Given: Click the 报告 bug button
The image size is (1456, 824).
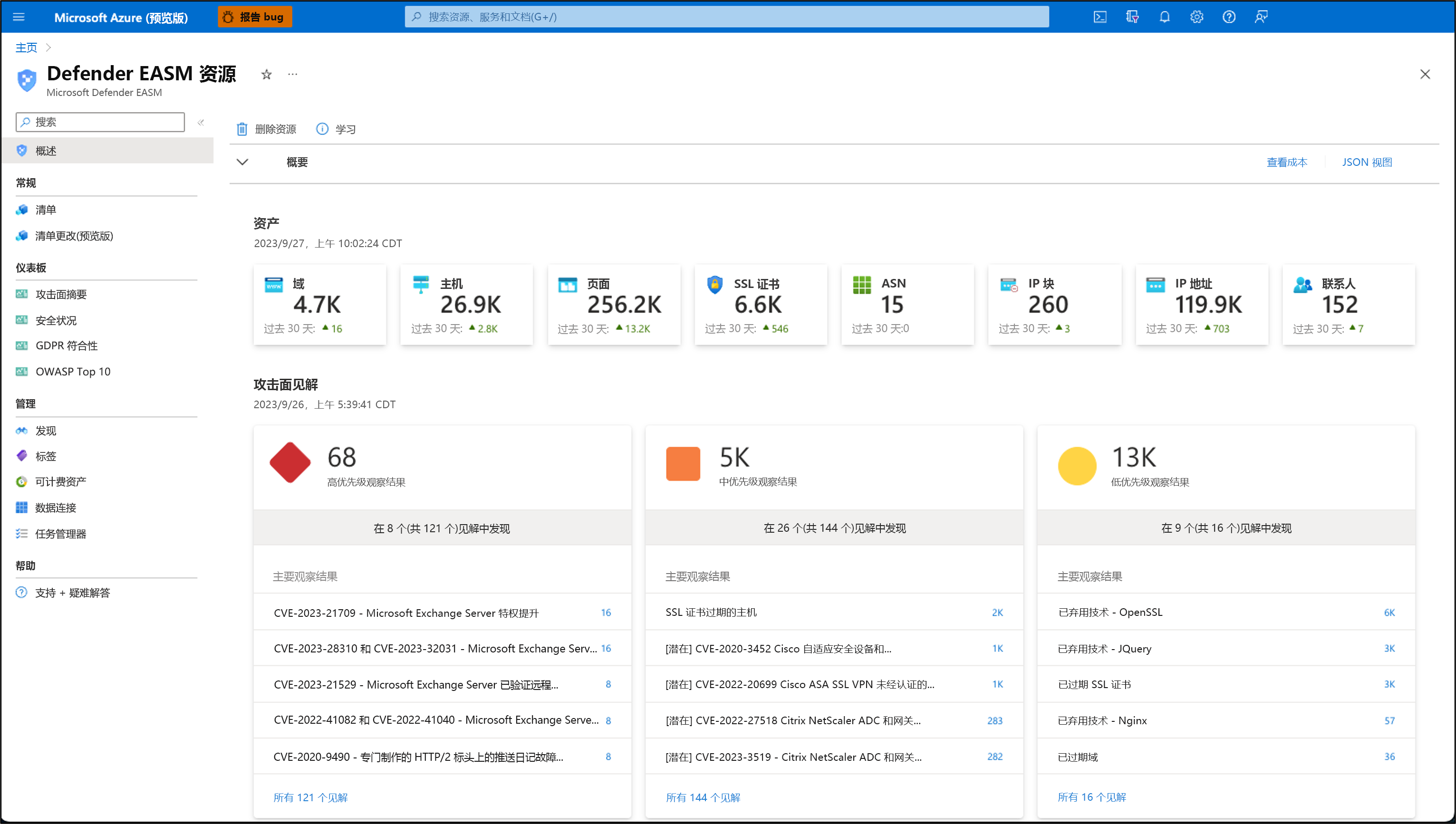Looking at the screenshot, I should coord(255,17).
